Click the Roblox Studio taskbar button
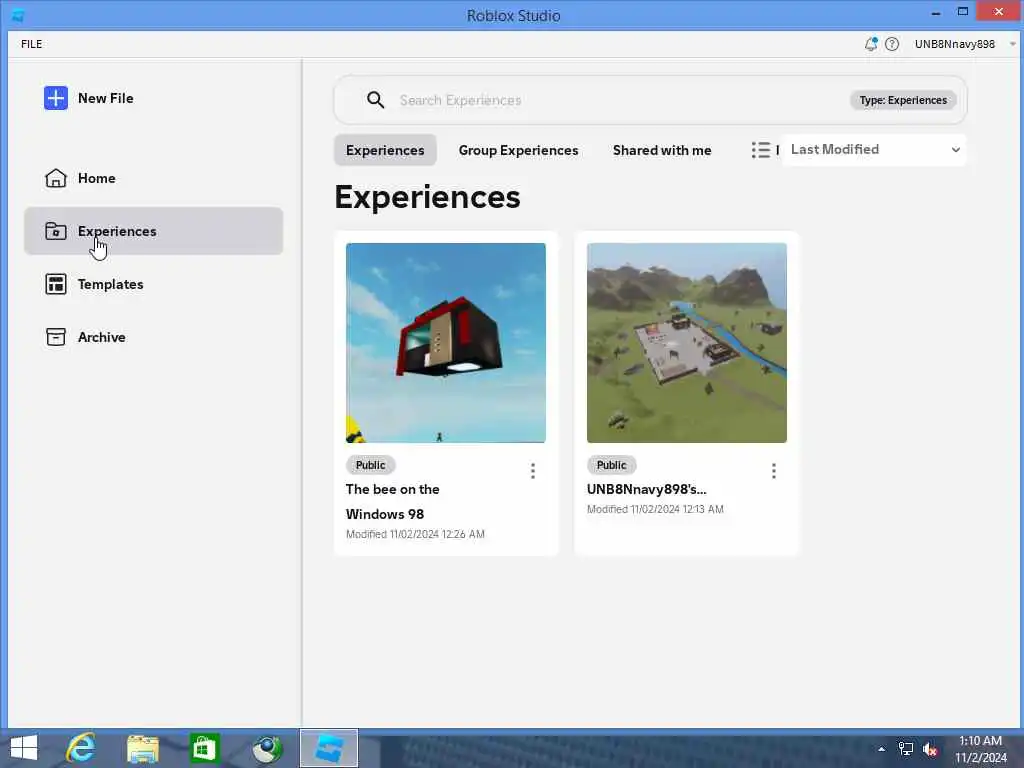Viewport: 1024px width, 768px height. (x=328, y=748)
